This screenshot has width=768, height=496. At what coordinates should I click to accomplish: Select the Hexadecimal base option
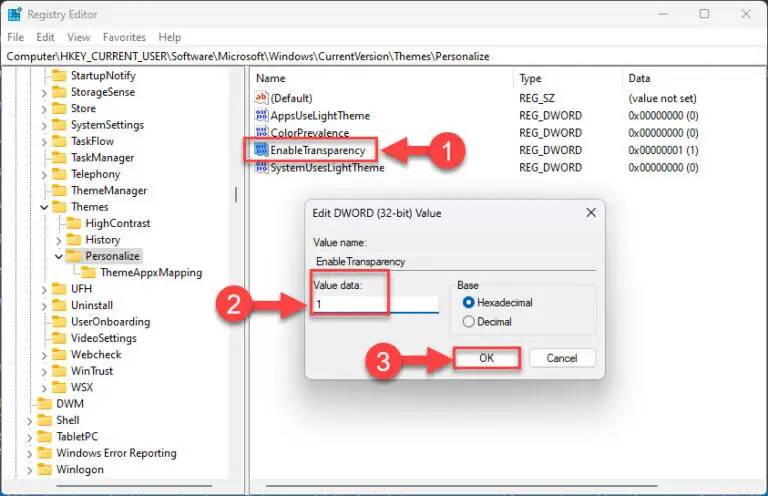468,303
